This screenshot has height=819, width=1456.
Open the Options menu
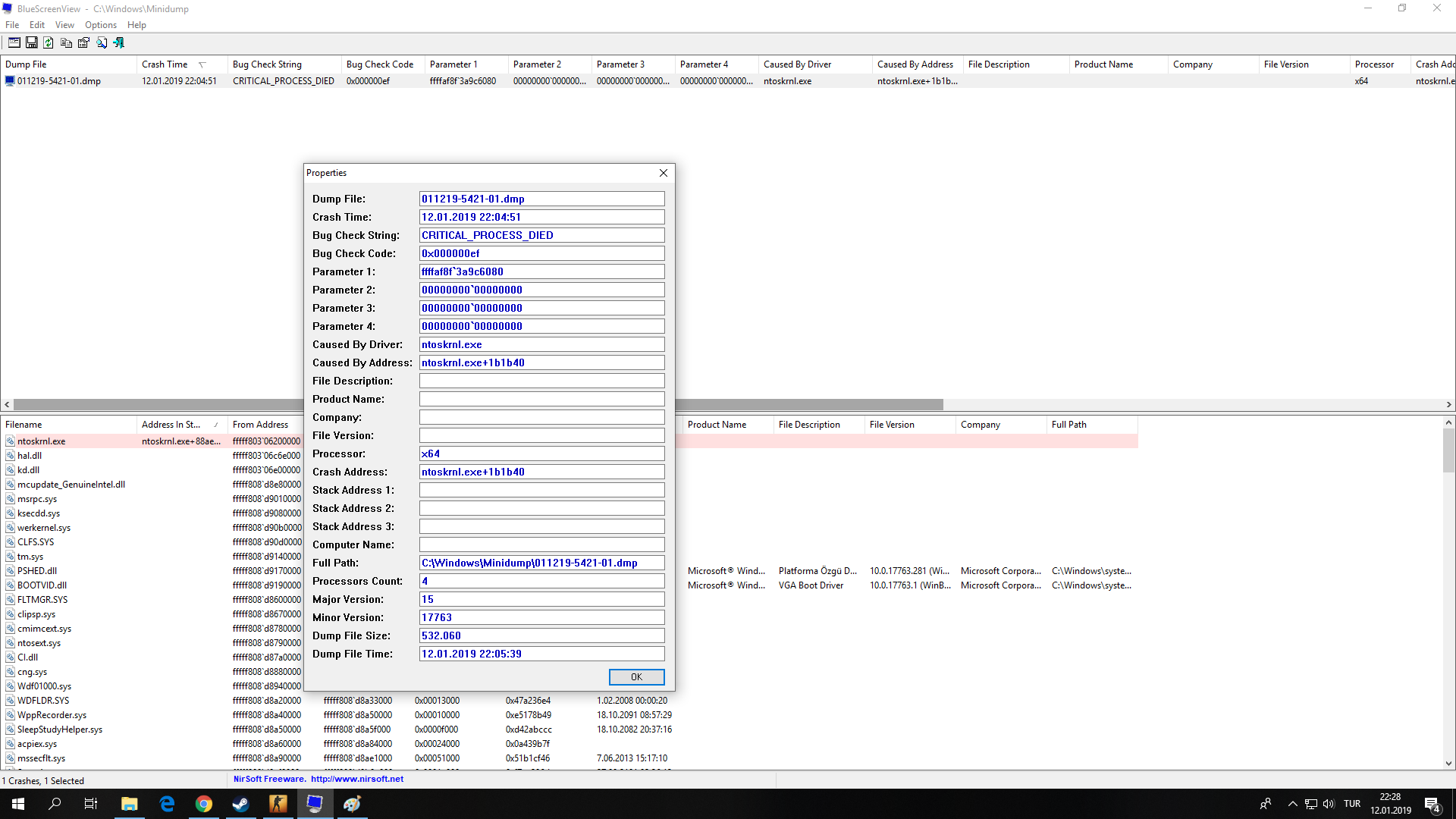[x=101, y=25]
